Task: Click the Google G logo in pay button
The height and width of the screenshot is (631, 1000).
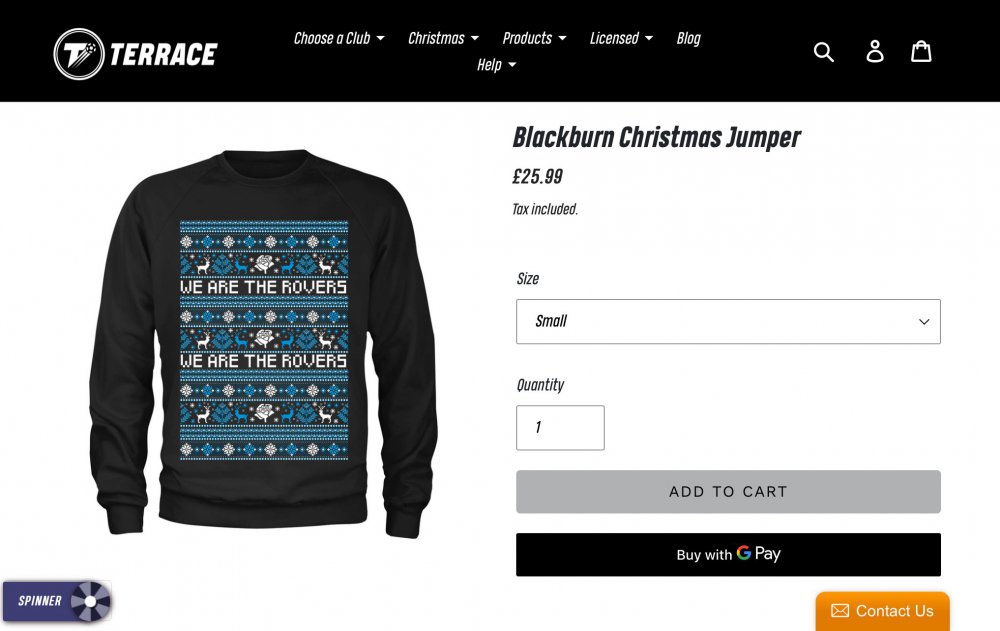Action: [744, 553]
